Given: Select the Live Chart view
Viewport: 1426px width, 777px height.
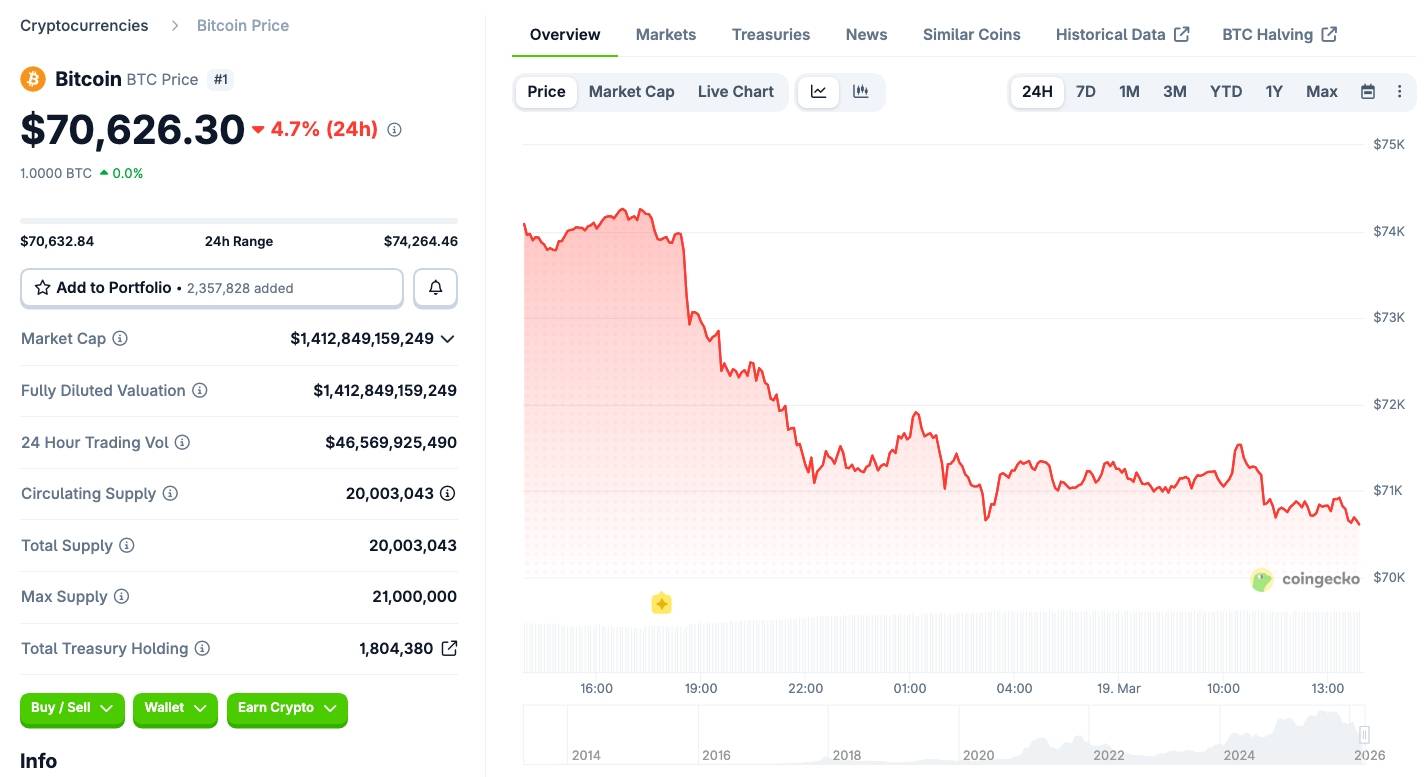Looking at the screenshot, I should pos(735,91).
